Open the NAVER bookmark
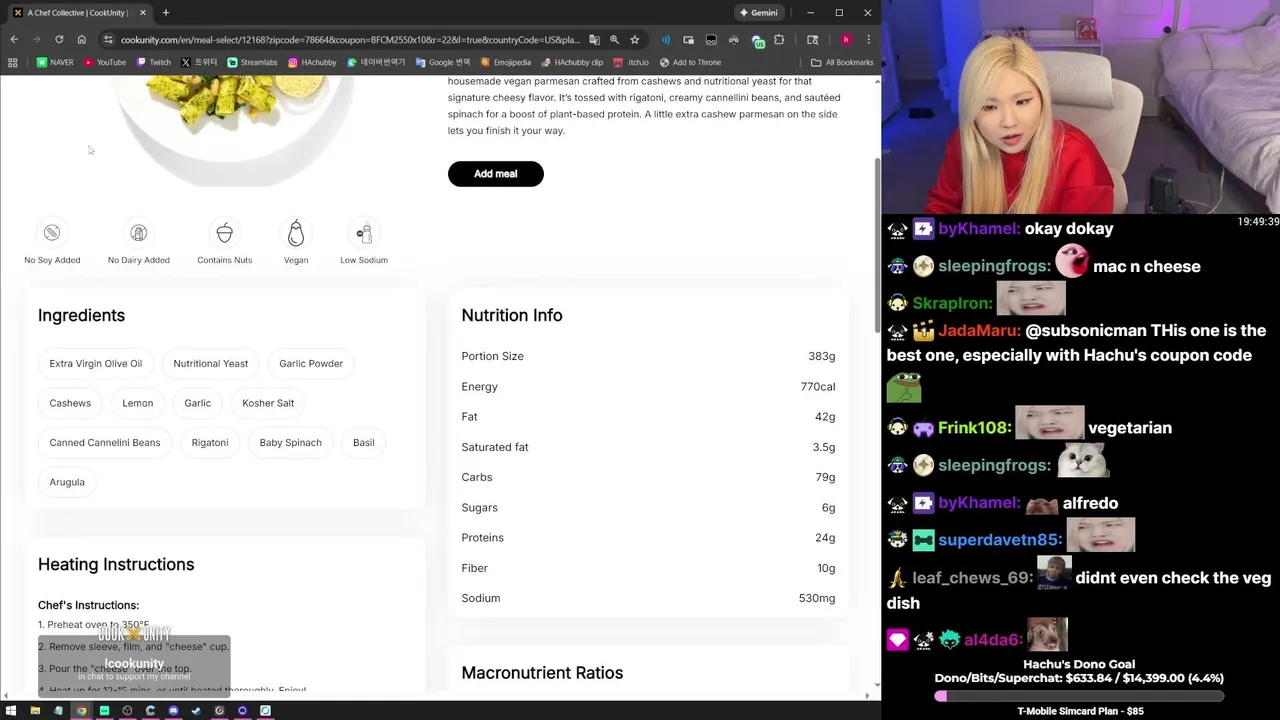1280x720 pixels. (x=55, y=62)
